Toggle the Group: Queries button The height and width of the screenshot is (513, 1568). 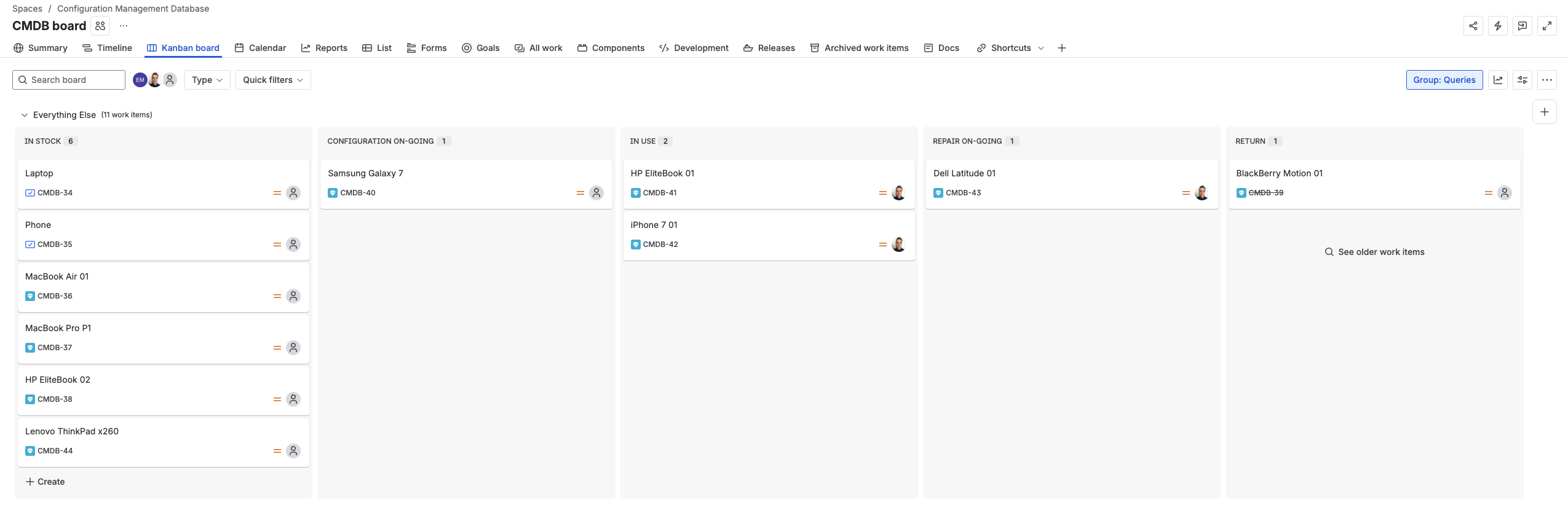[x=1444, y=80]
